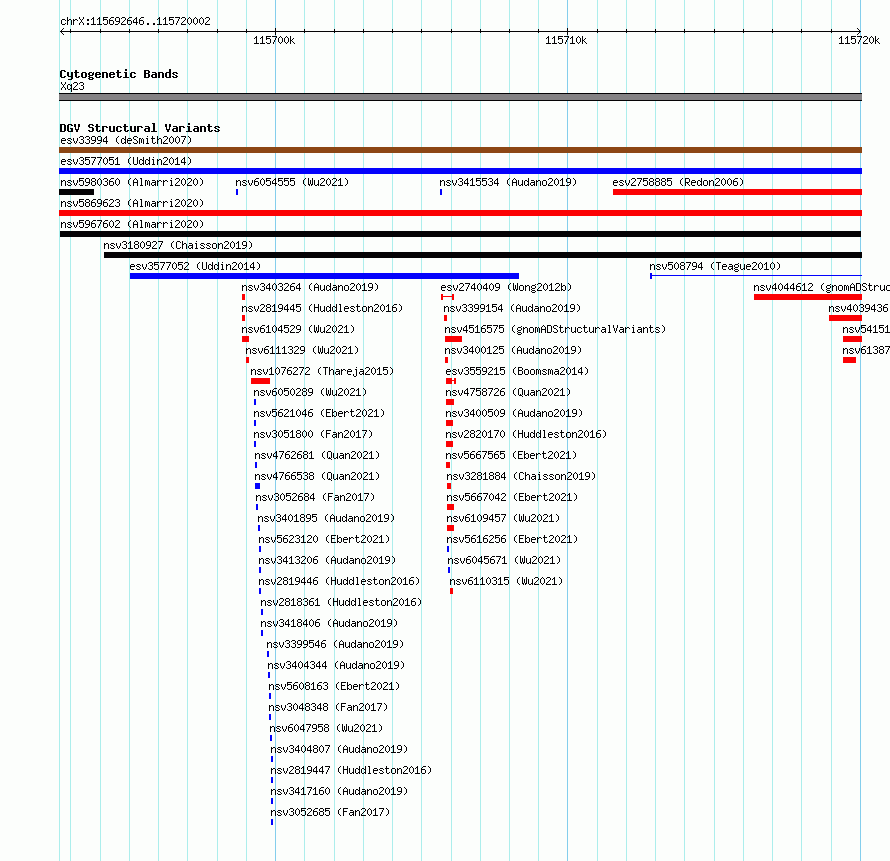The width and height of the screenshot is (890, 861).
Task: Open nsv5869623 (Almarri2020) entry
Action: click(132, 203)
